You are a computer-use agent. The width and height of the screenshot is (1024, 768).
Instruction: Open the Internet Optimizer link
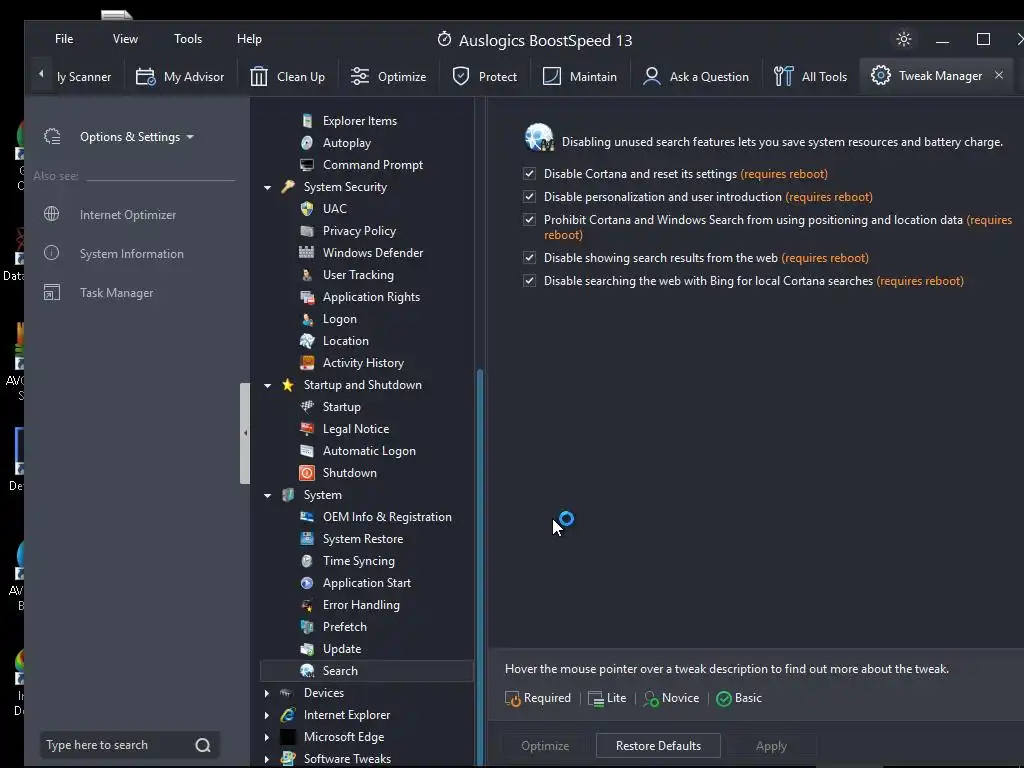pyautogui.click(x=128, y=215)
